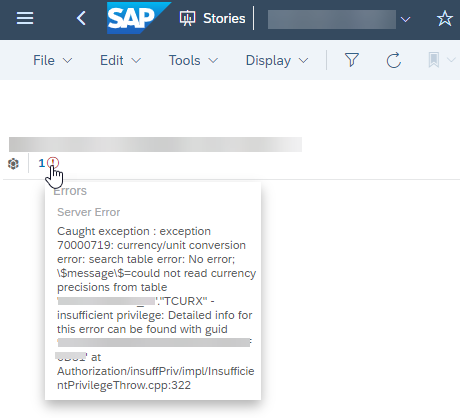460x418 pixels.
Task: Open the bookmark icon in toolbar
Action: (434, 60)
